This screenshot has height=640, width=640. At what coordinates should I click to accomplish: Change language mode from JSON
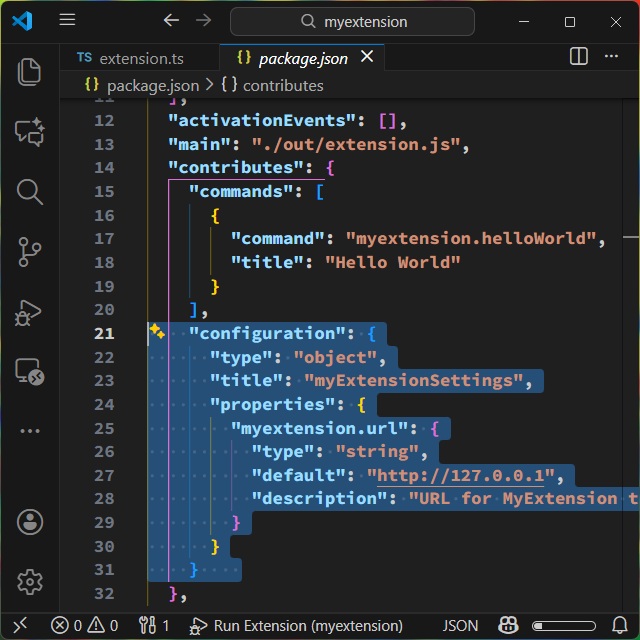tap(460, 626)
